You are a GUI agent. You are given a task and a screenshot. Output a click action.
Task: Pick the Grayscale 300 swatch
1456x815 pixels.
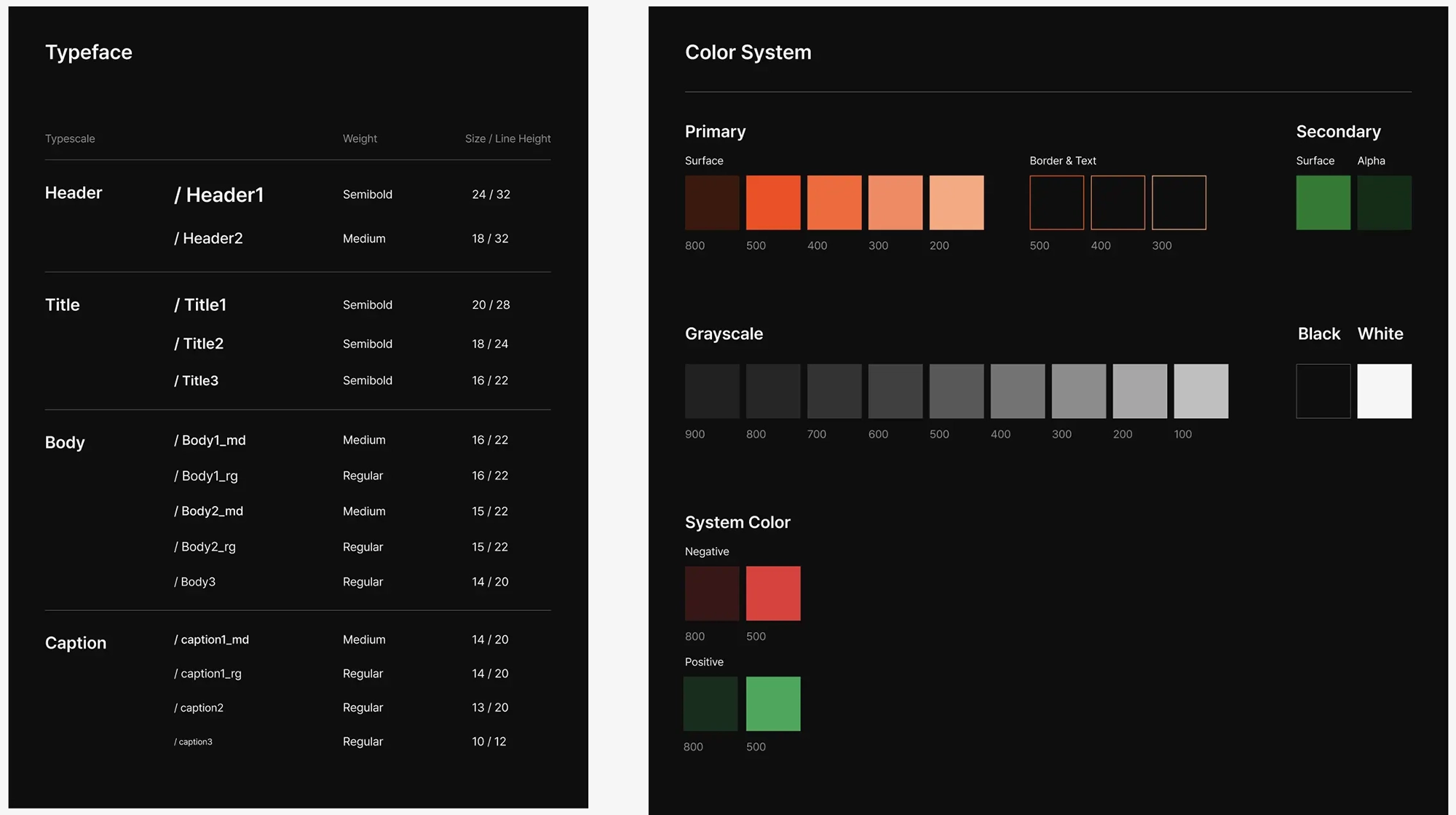(1079, 391)
